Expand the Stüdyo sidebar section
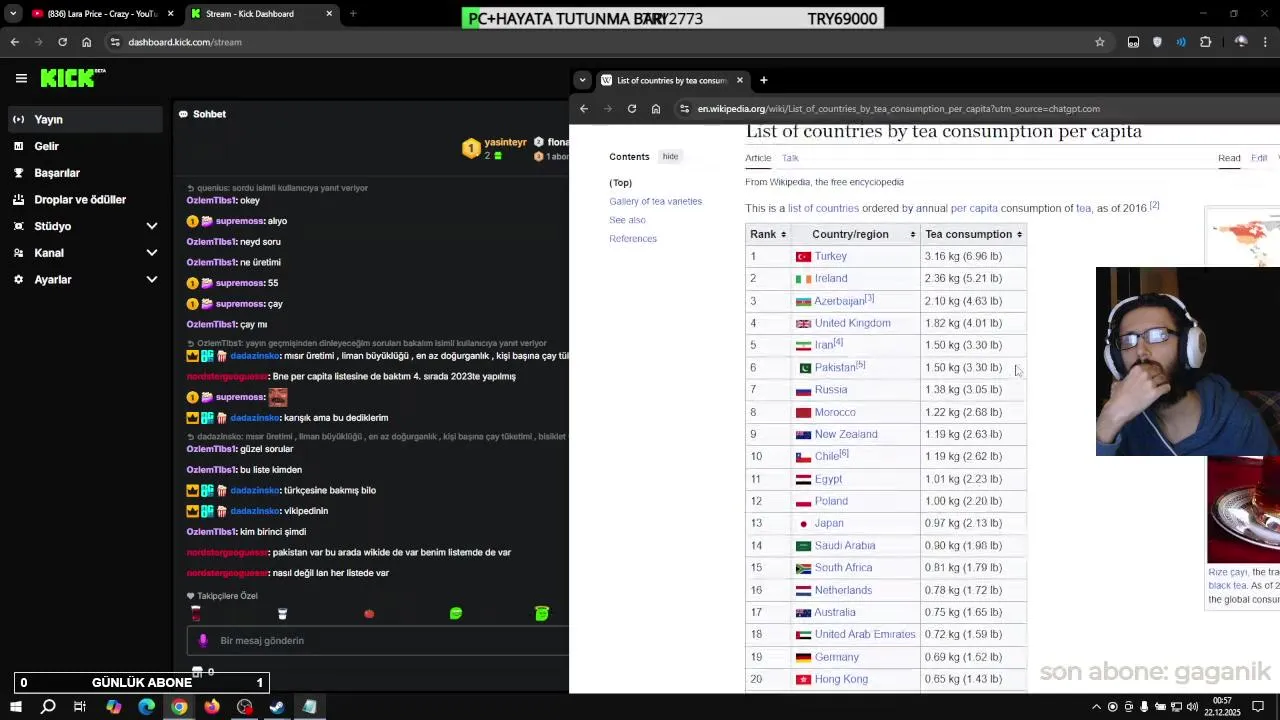 [x=152, y=226]
